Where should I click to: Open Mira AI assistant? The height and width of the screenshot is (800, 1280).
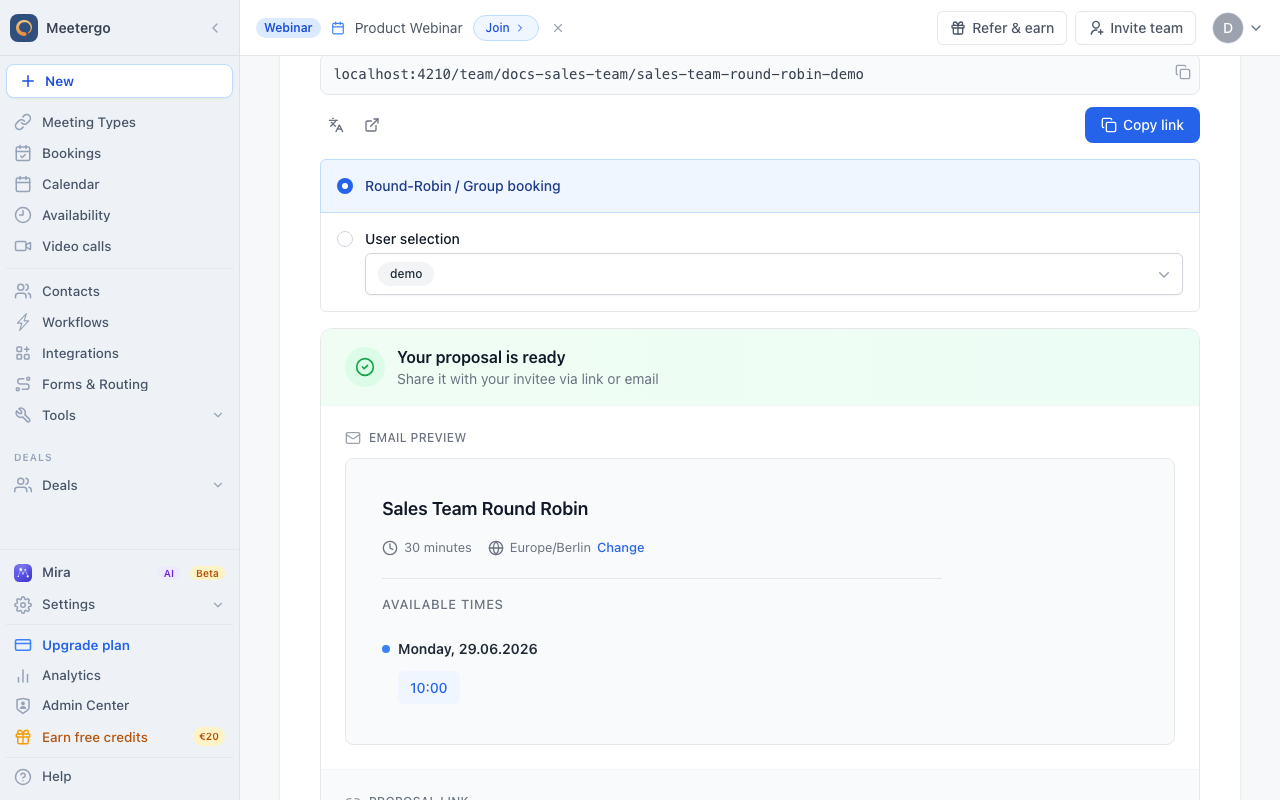pos(120,573)
